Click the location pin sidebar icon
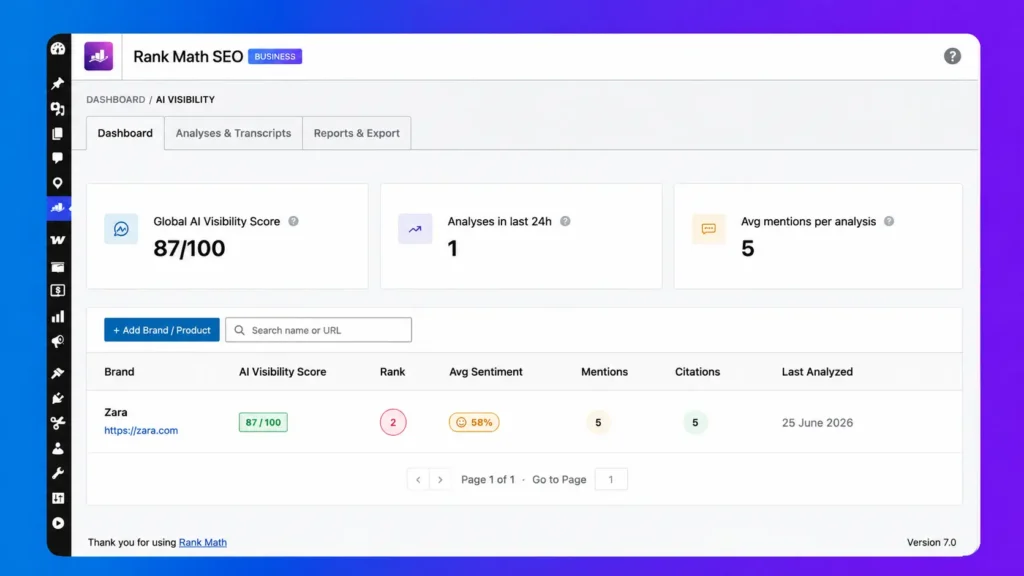 point(58,183)
